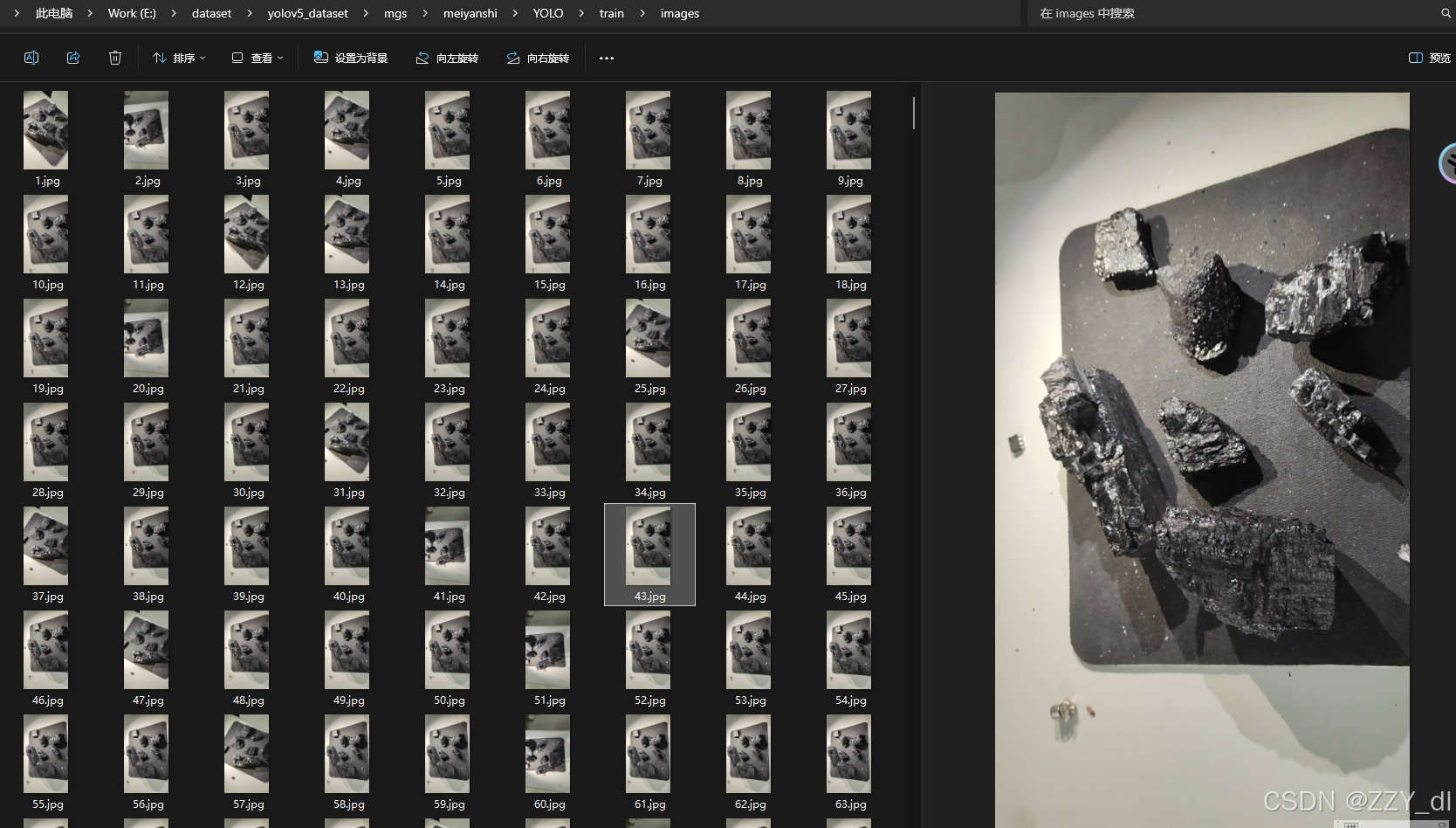This screenshot has height=828, width=1456.
Task: Go to mgs folder in breadcrumb
Action: click(x=395, y=13)
